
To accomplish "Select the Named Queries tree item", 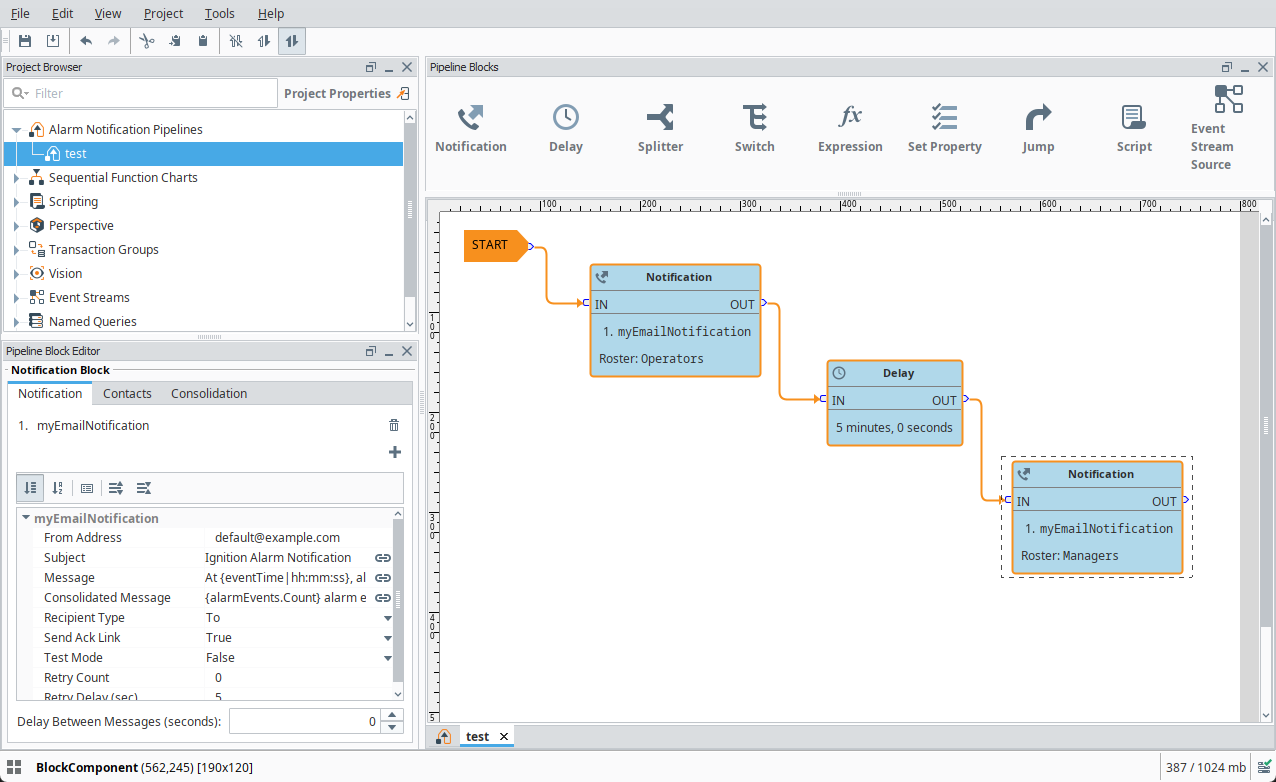I will tap(93, 322).
